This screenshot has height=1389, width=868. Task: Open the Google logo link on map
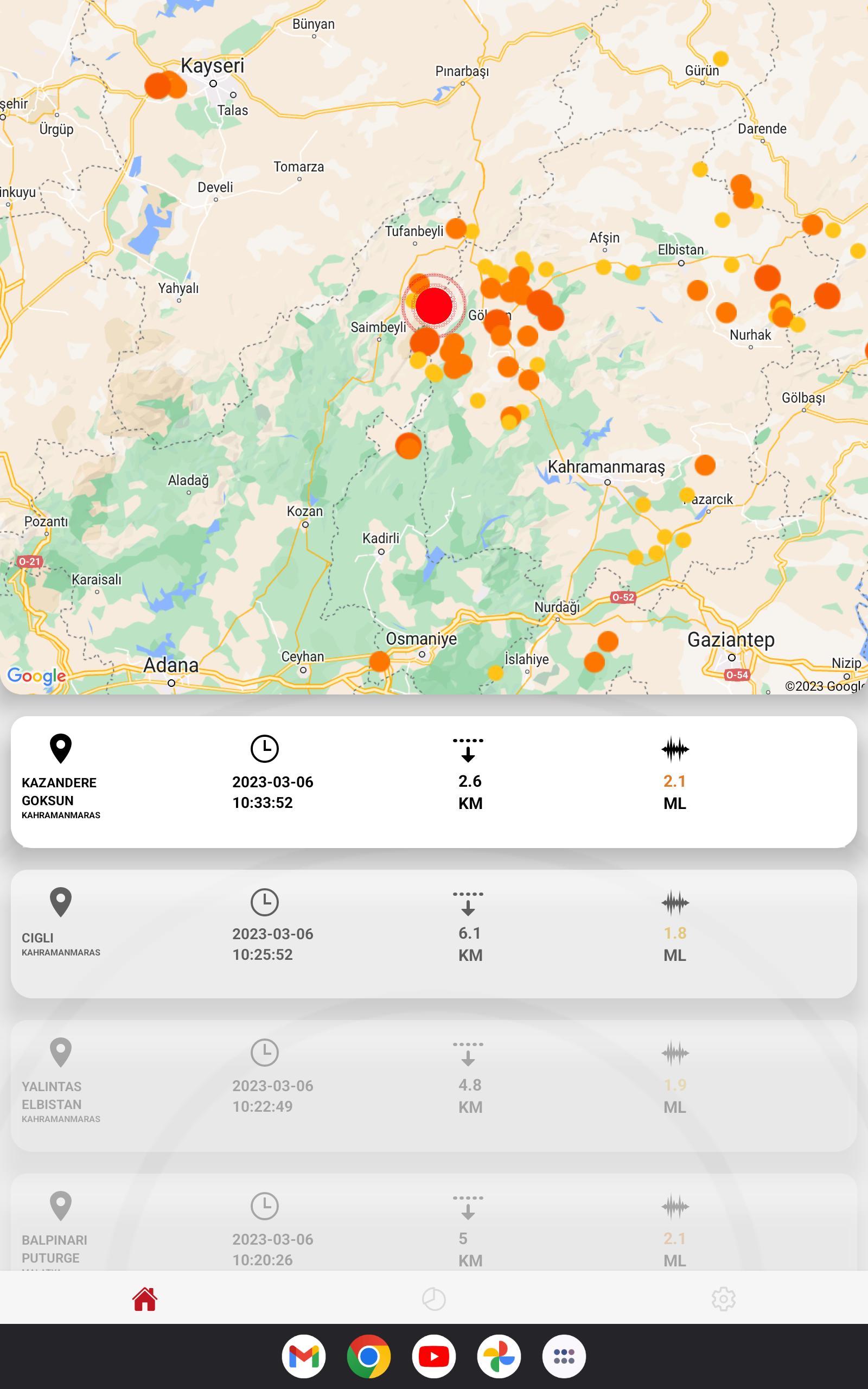pyautogui.click(x=37, y=676)
